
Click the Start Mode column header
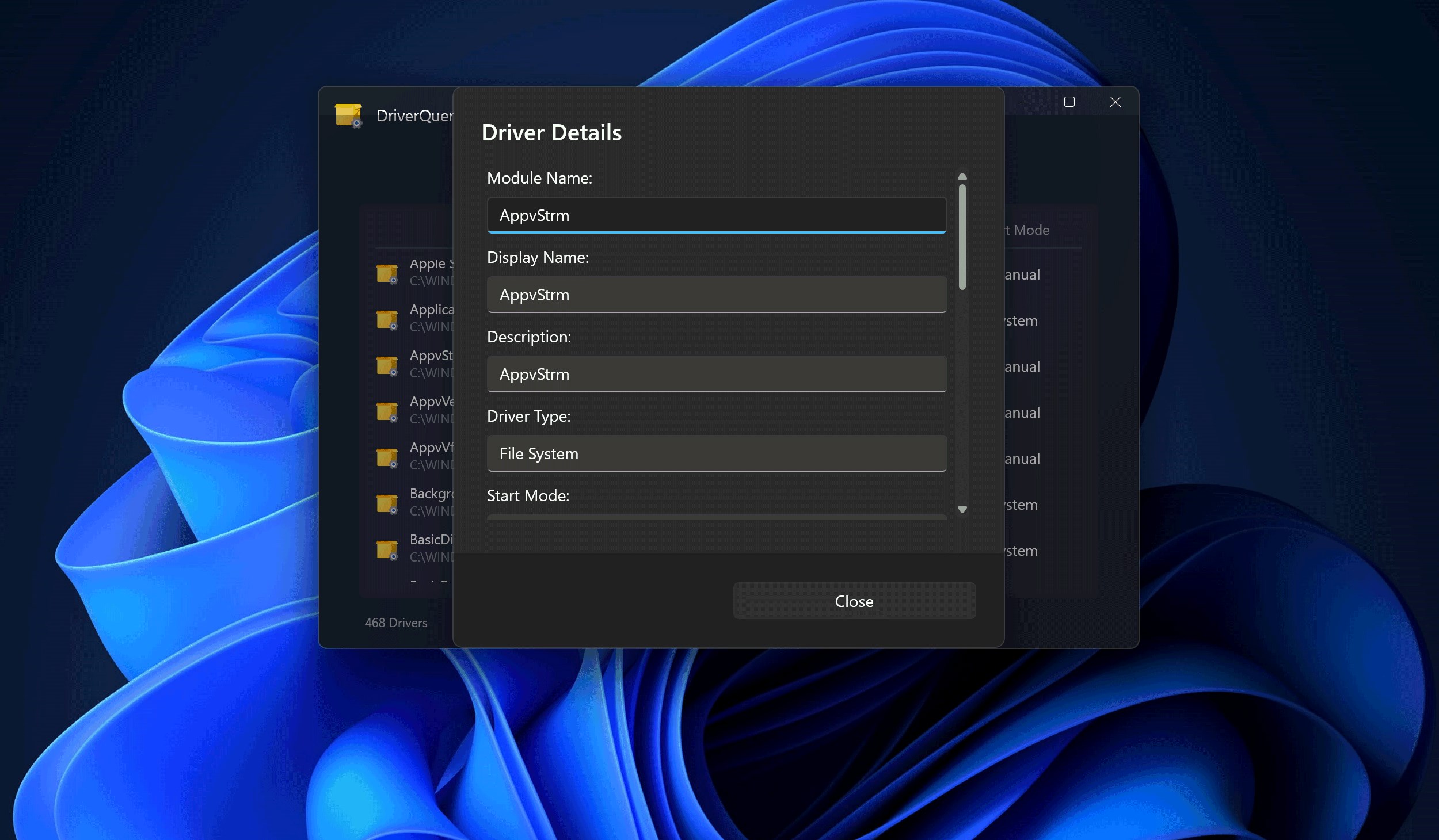point(1027,230)
